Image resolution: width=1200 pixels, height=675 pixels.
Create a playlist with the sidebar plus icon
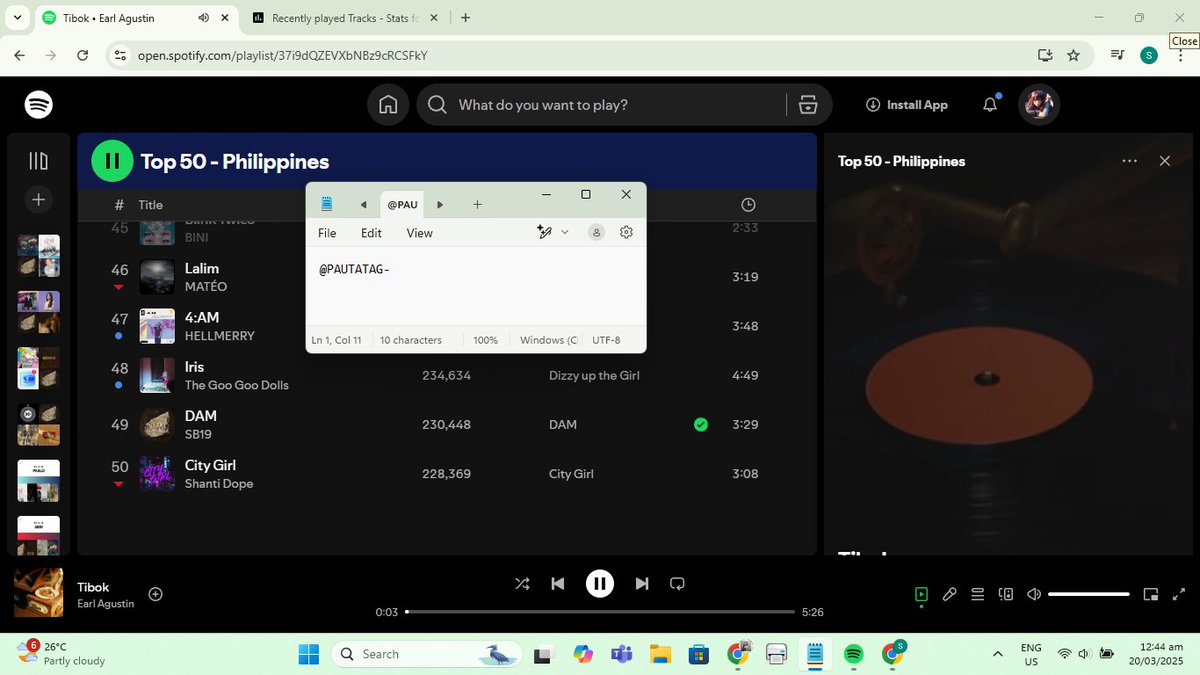38,200
